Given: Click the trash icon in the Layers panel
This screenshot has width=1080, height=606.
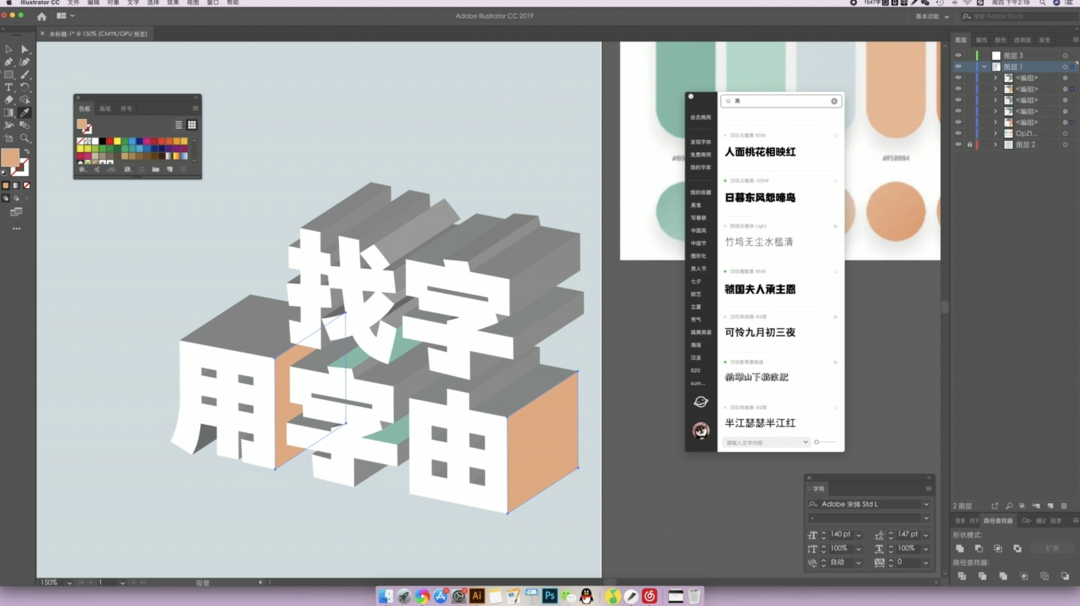Looking at the screenshot, I should [x=1065, y=506].
